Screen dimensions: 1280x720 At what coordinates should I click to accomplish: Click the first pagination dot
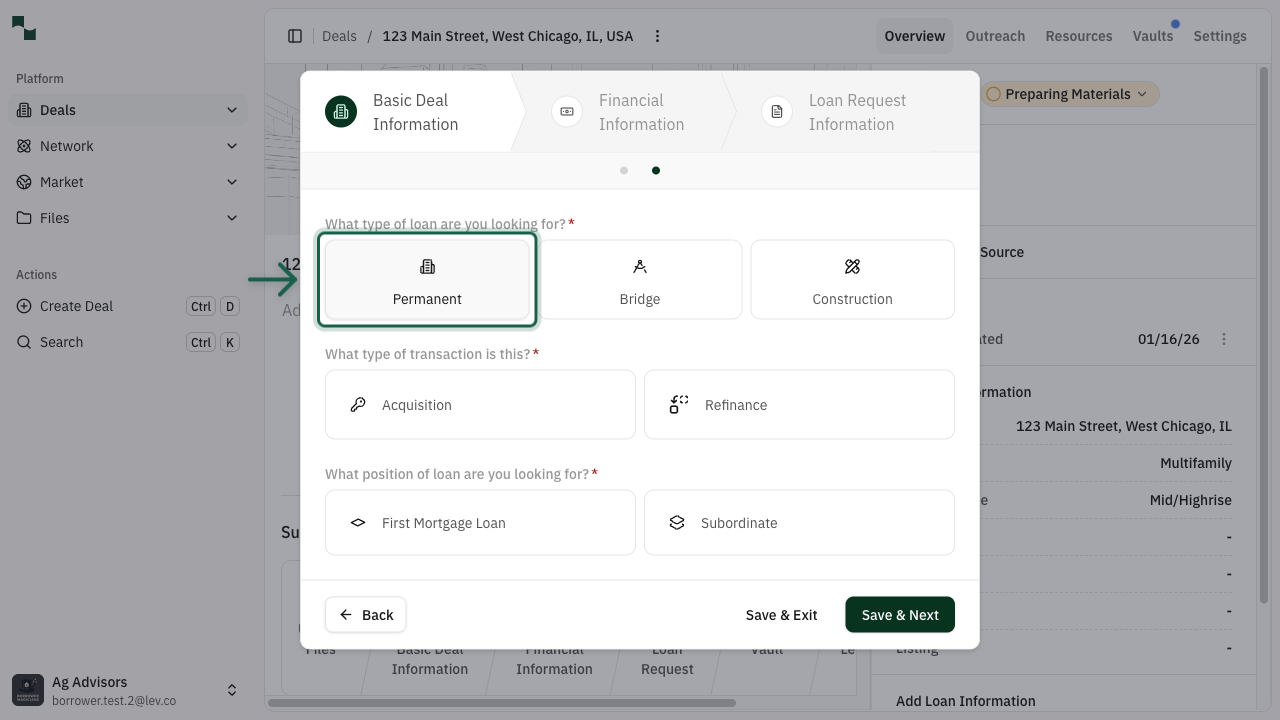[x=624, y=170]
